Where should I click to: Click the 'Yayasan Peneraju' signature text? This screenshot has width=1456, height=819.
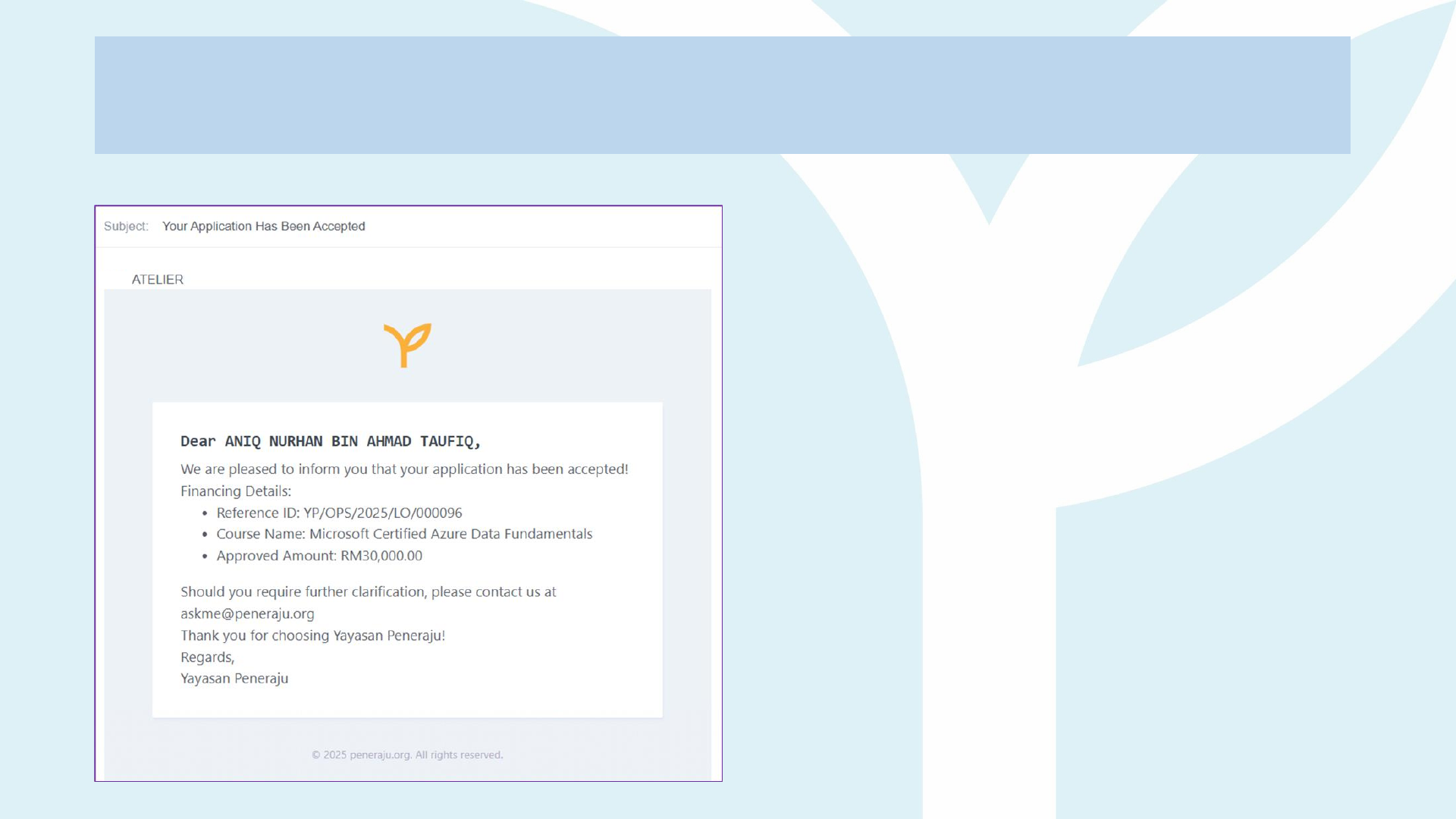pyautogui.click(x=234, y=679)
